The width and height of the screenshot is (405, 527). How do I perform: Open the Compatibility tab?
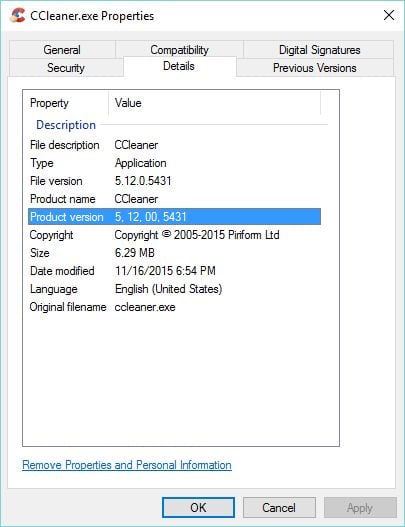(179, 50)
